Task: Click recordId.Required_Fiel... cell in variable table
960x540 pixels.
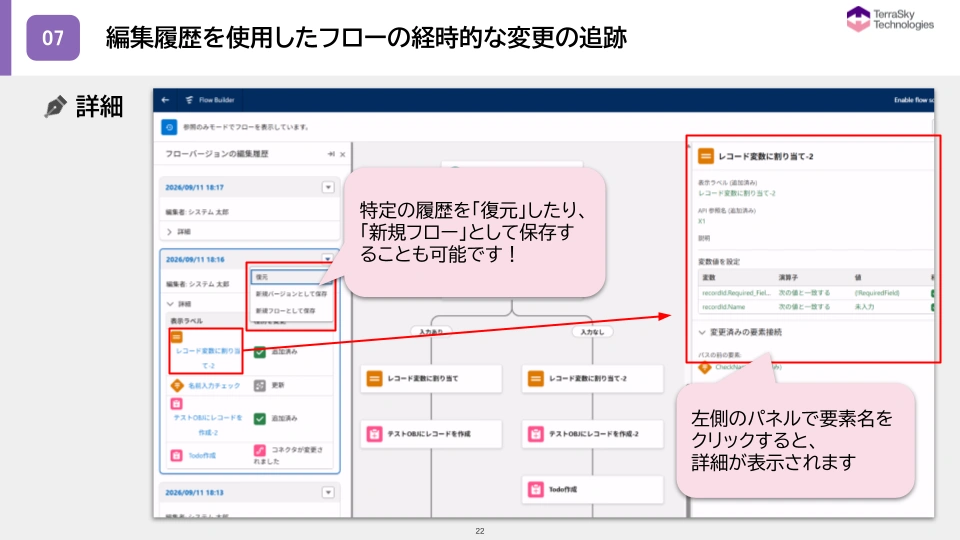Action: coord(737,293)
